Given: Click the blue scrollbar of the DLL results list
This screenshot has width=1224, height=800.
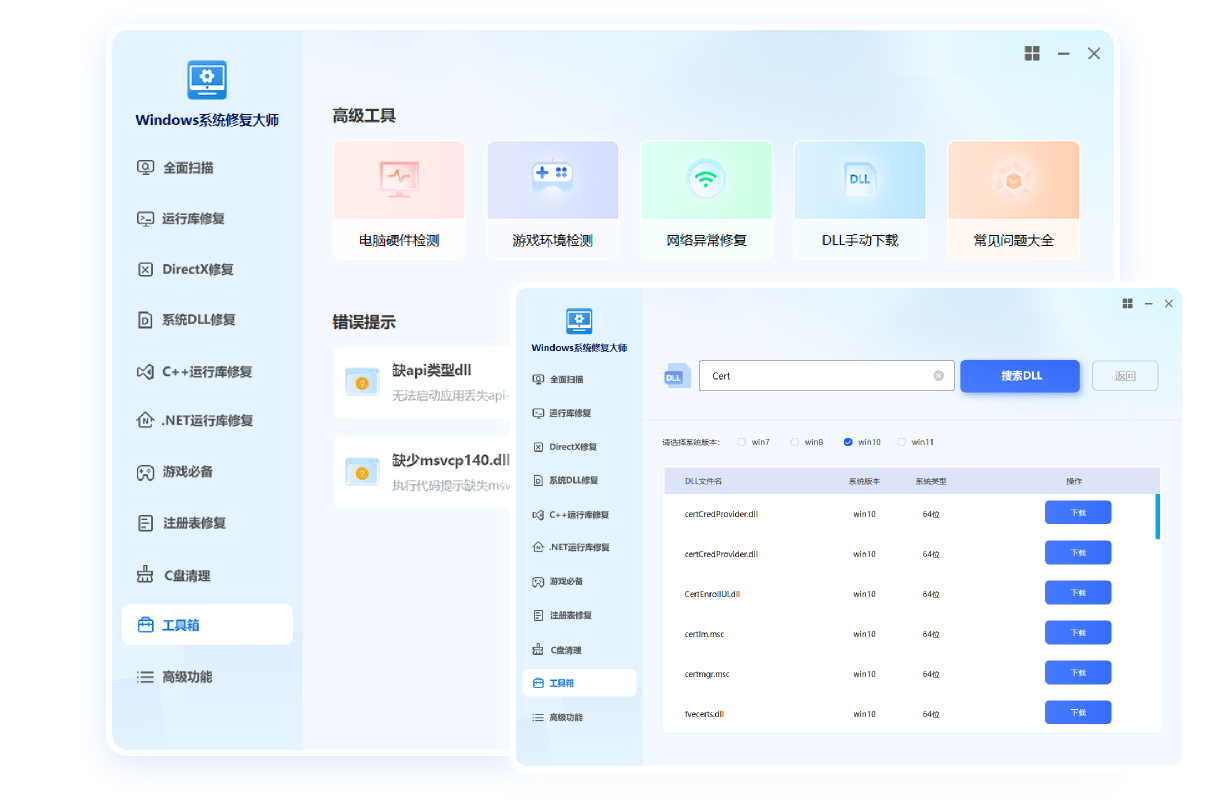Looking at the screenshot, I should tap(1158, 516).
